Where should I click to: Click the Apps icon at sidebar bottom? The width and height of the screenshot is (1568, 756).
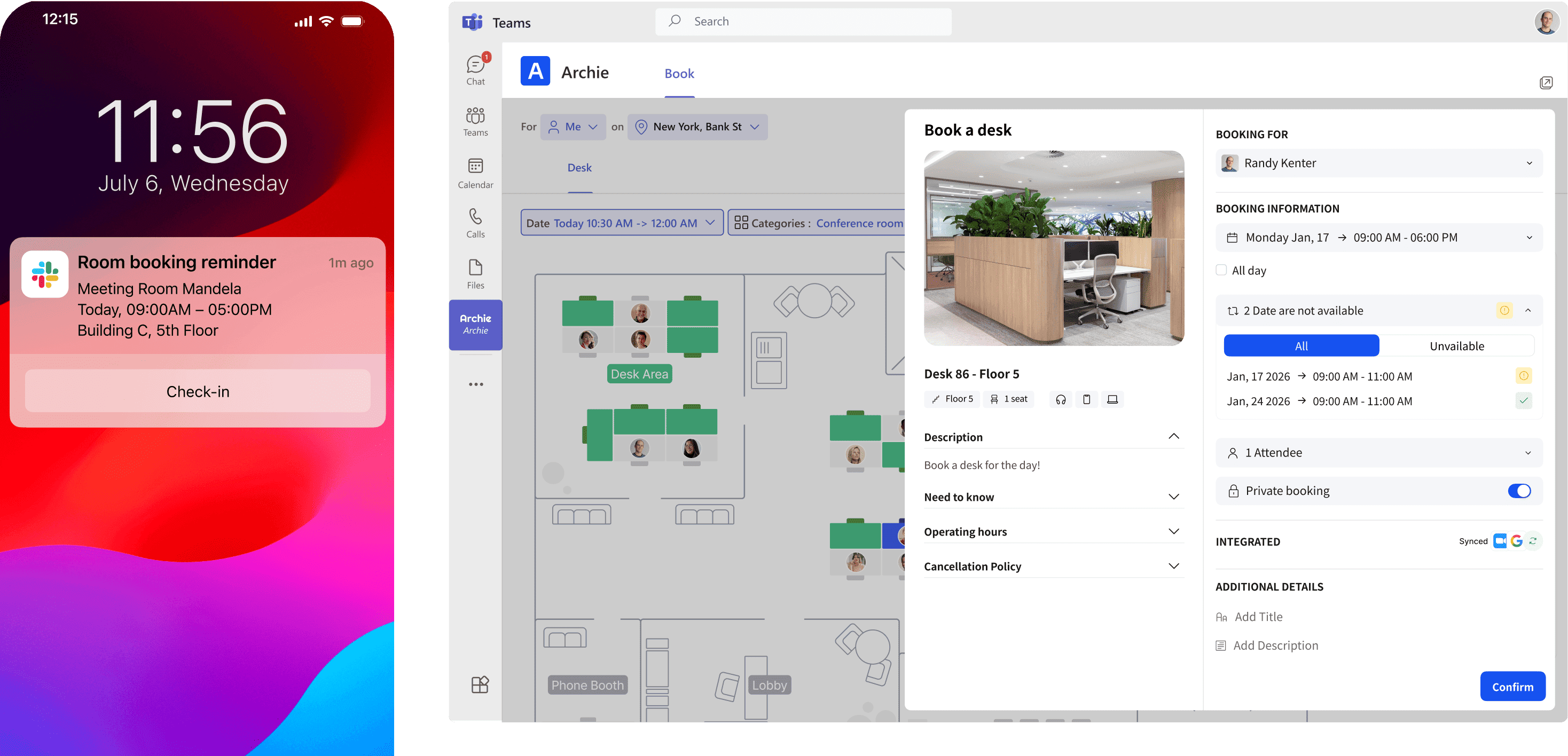480,685
